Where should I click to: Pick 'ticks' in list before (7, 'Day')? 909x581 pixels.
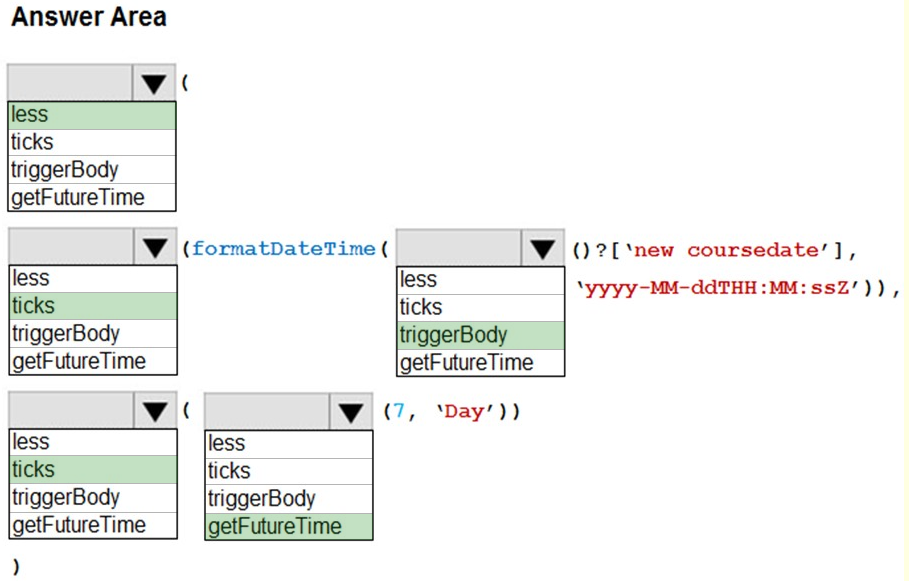[289, 471]
